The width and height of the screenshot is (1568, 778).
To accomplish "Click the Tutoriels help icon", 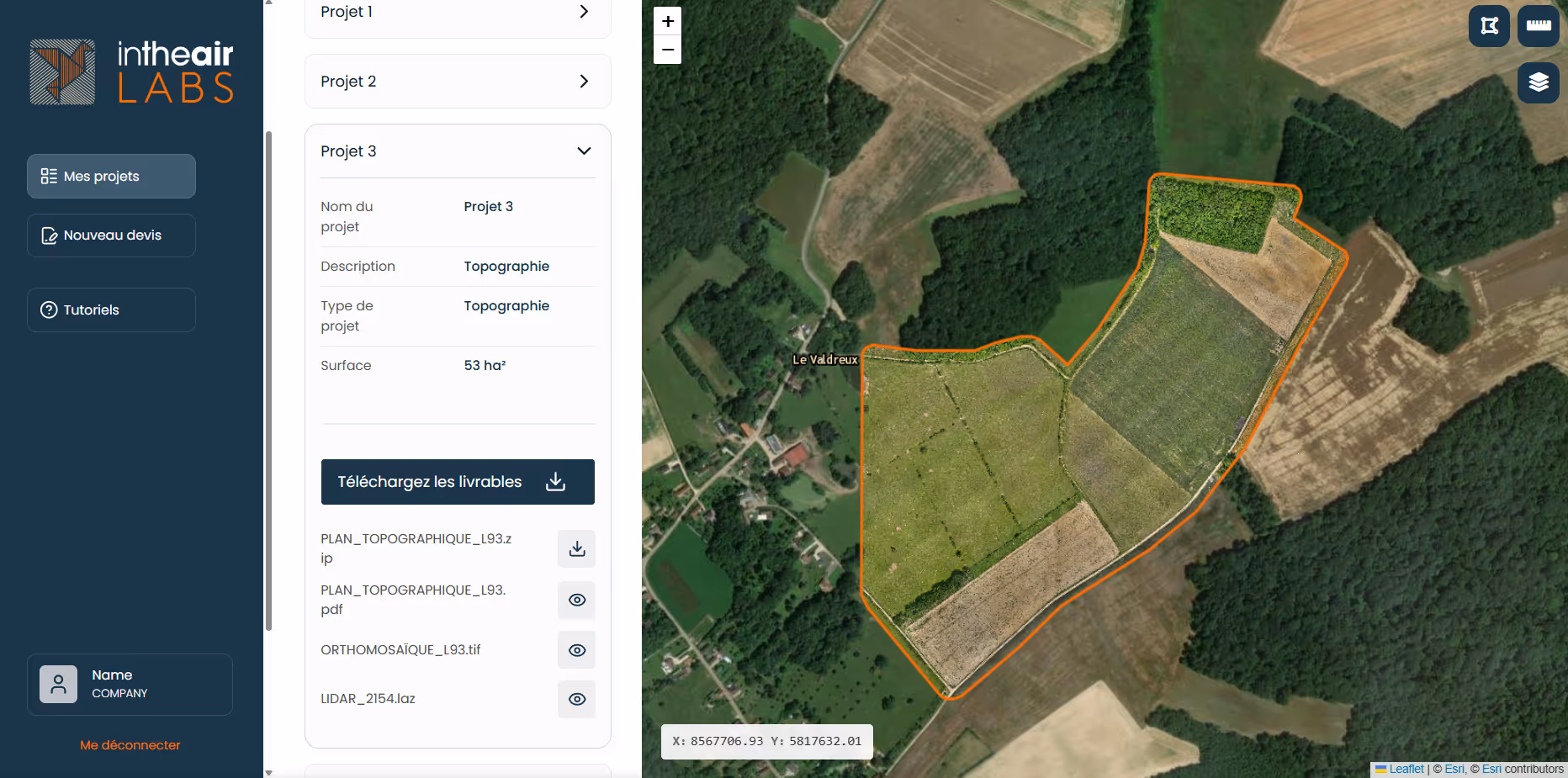I will click(x=49, y=310).
